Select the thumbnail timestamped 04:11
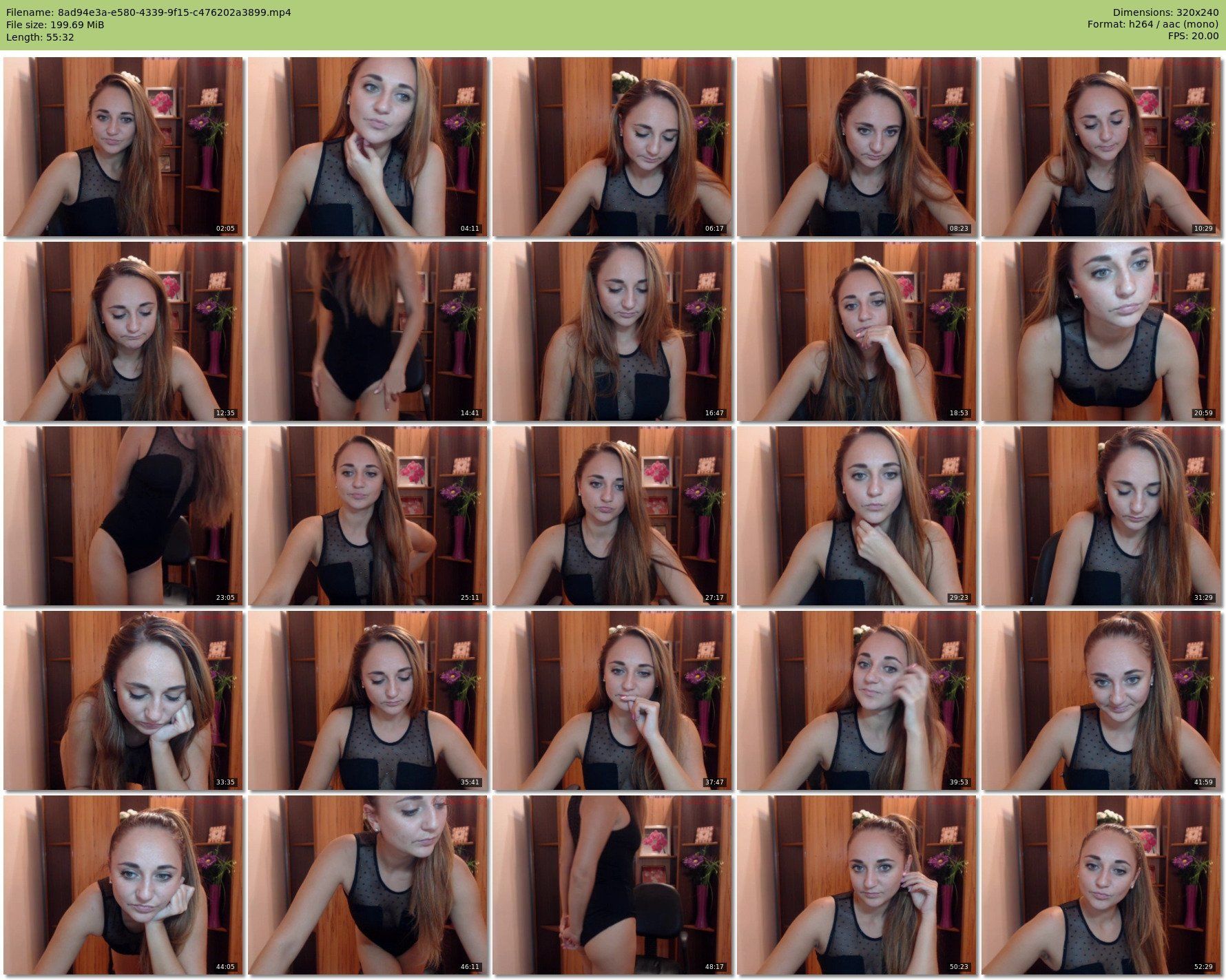This screenshot has width=1226, height=980. pyautogui.click(x=367, y=147)
